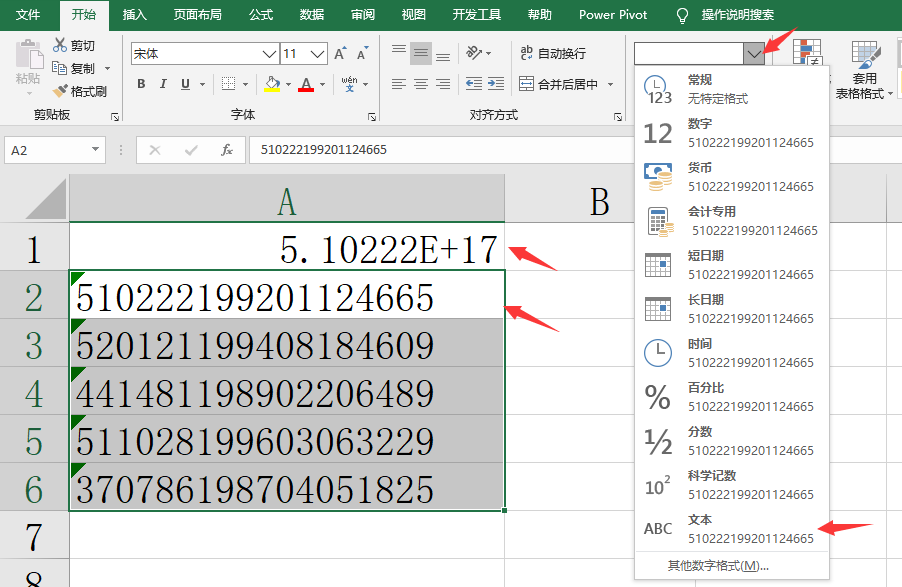Toggle italic formatting
This screenshot has height=587, width=902.
click(x=163, y=84)
